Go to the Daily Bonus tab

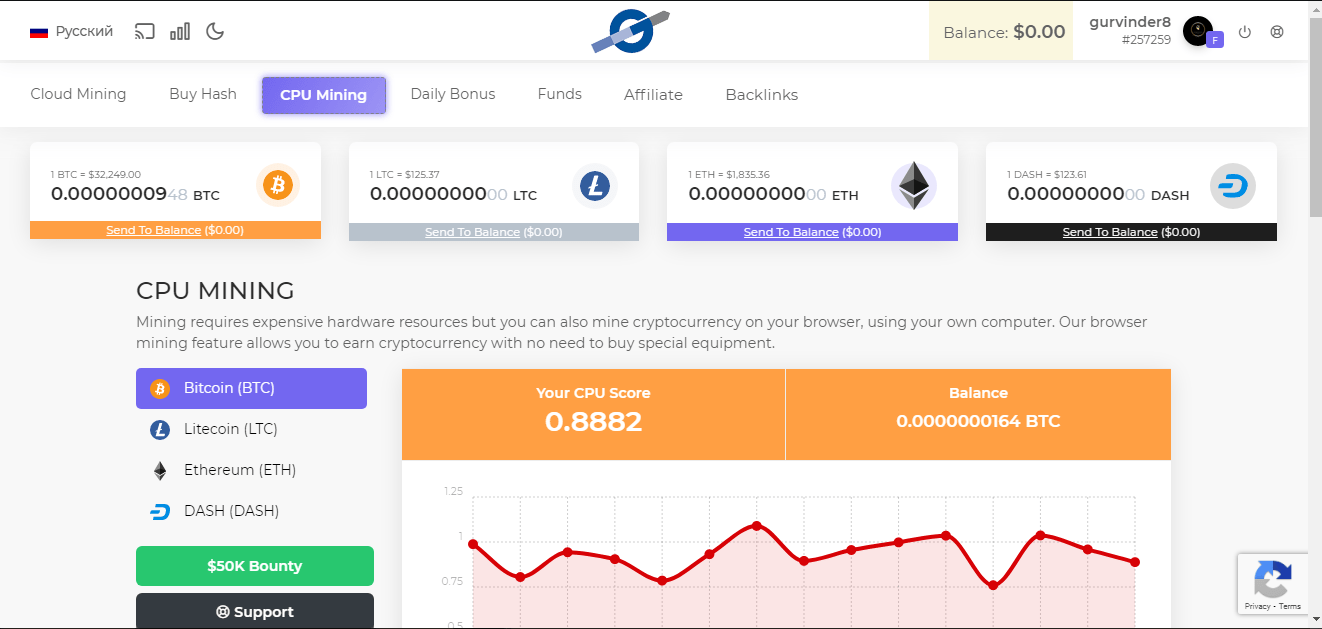(453, 94)
